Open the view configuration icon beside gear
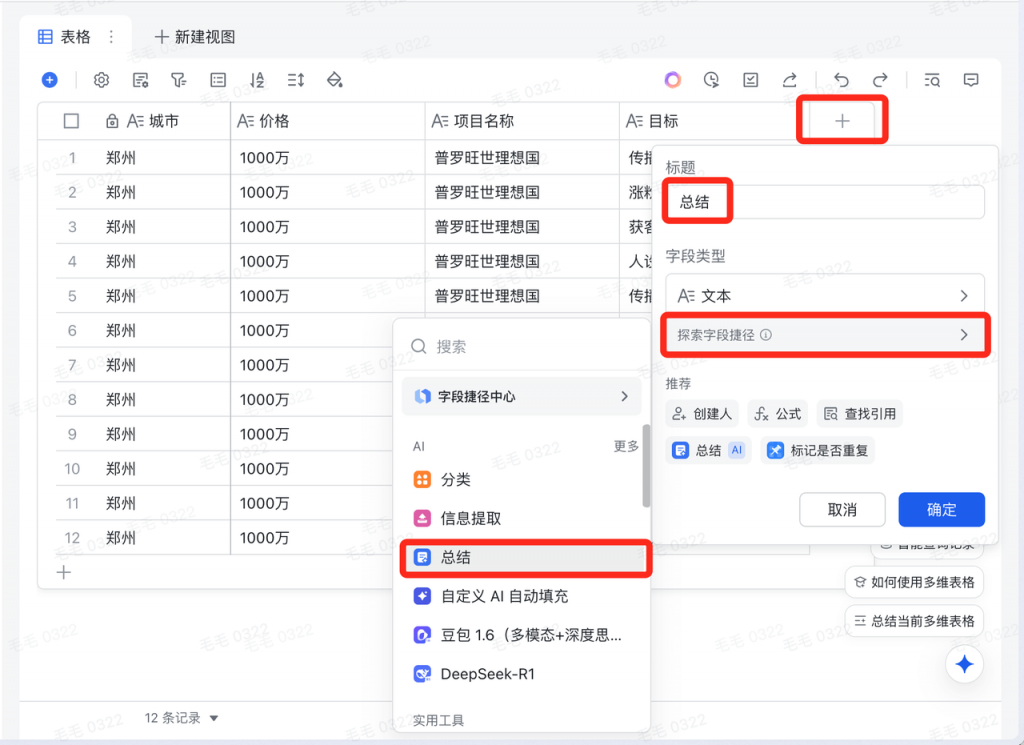 [x=140, y=80]
